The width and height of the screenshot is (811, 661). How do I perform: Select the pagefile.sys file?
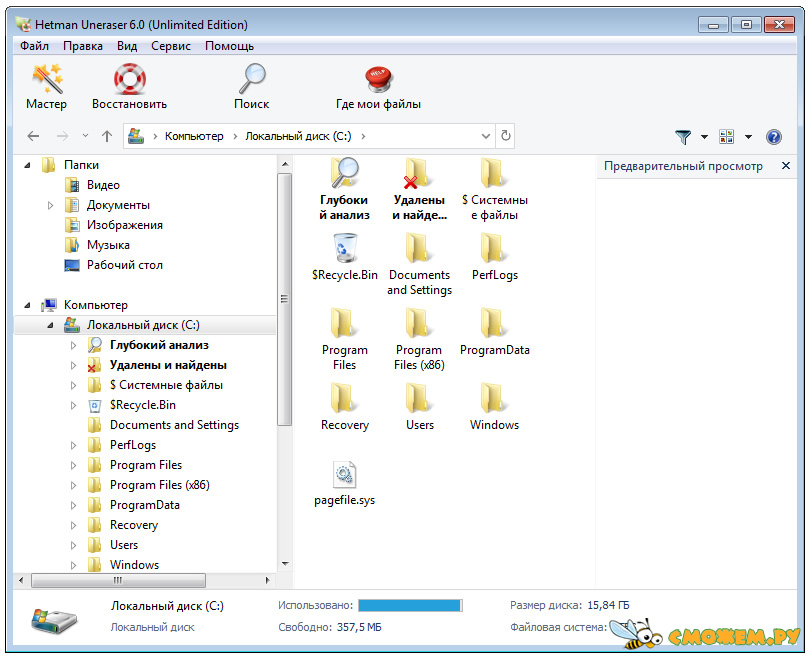pos(344,484)
